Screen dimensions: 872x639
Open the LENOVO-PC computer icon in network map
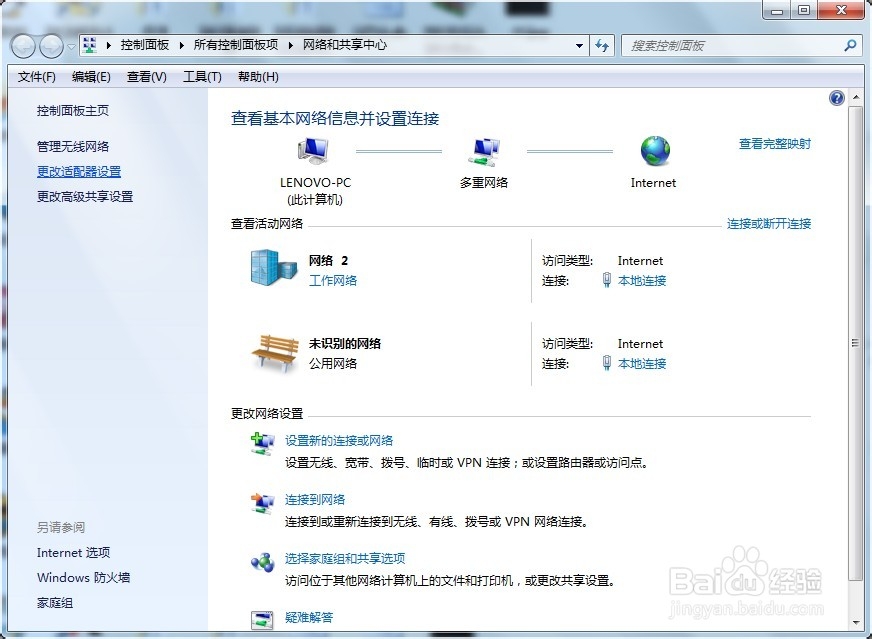coord(311,150)
